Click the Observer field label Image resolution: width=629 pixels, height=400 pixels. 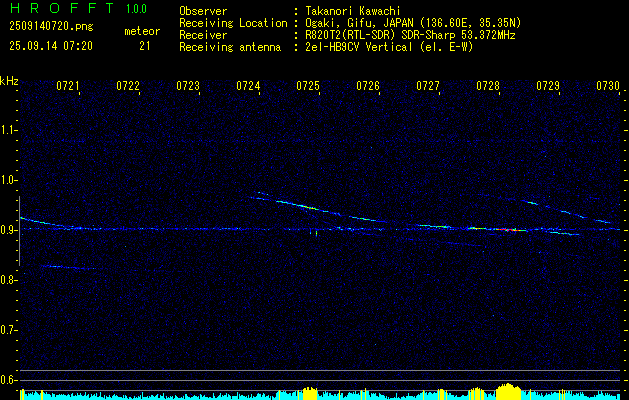coord(203,11)
